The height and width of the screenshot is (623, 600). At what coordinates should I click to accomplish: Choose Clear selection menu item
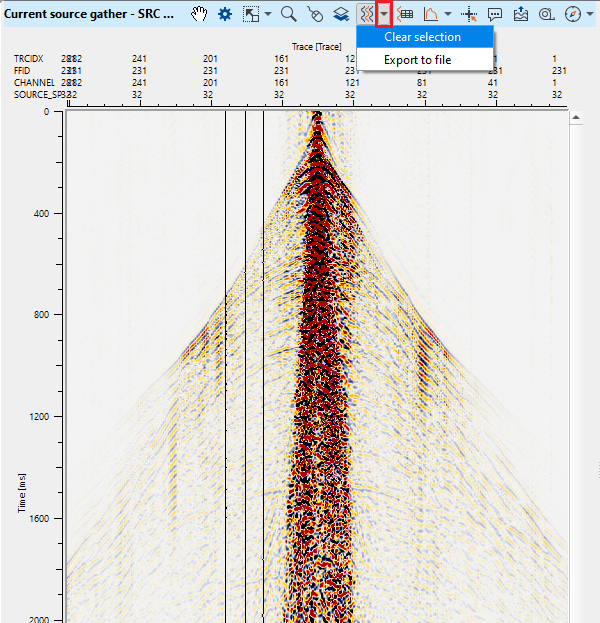click(x=425, y=37)
